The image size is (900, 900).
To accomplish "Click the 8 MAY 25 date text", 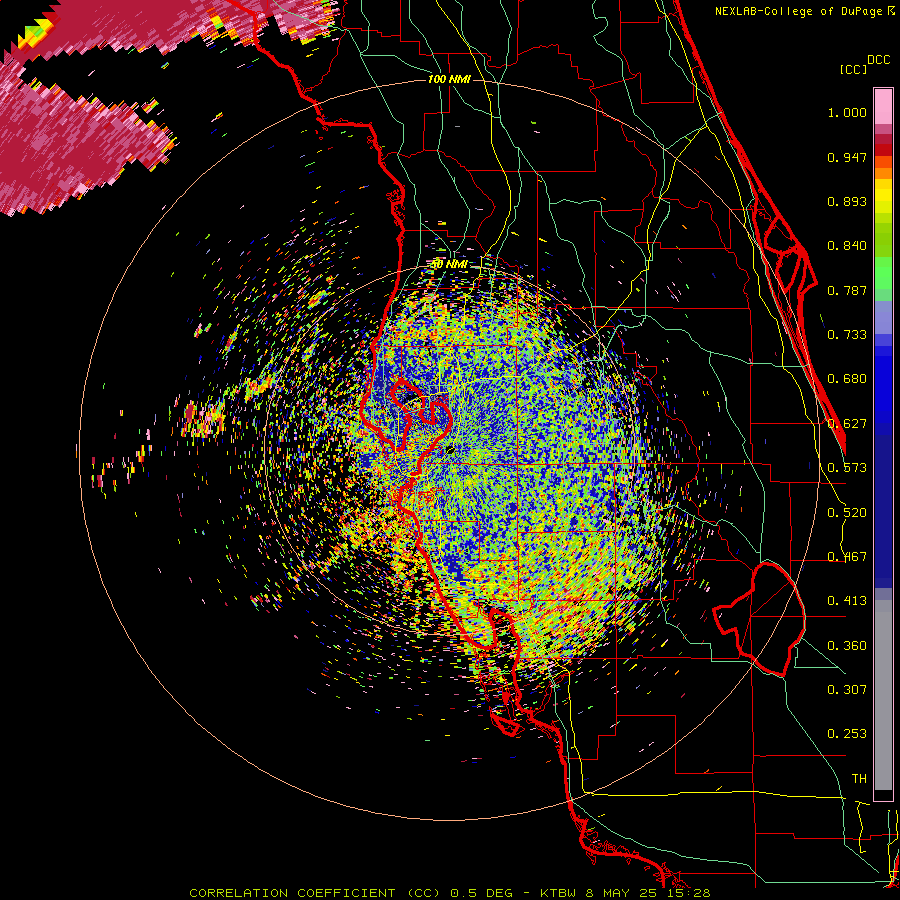I will (x=623, y=893).
